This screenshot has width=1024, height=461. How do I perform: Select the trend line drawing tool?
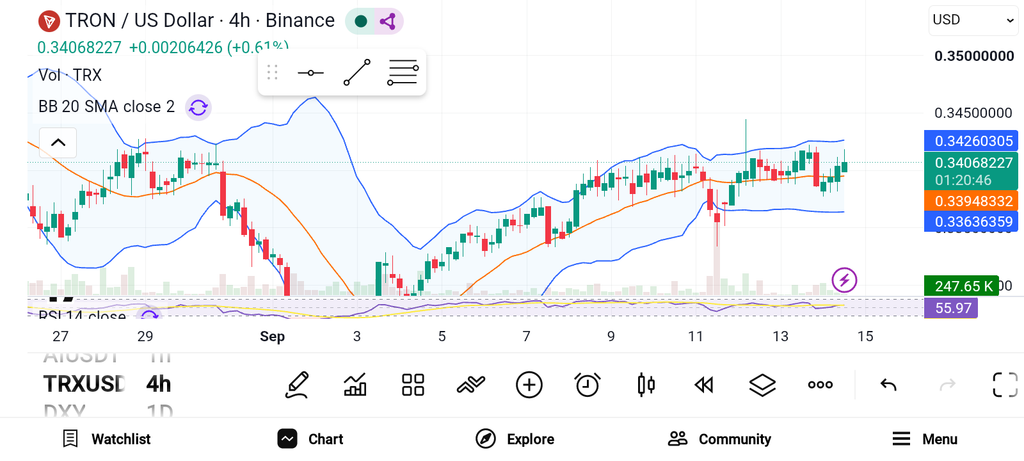[x=357, y=72]
